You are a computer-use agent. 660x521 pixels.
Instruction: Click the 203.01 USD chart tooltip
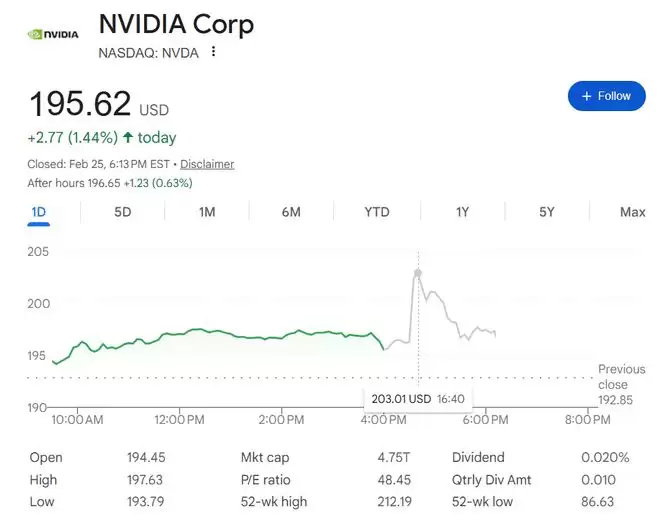click(417, 398)
